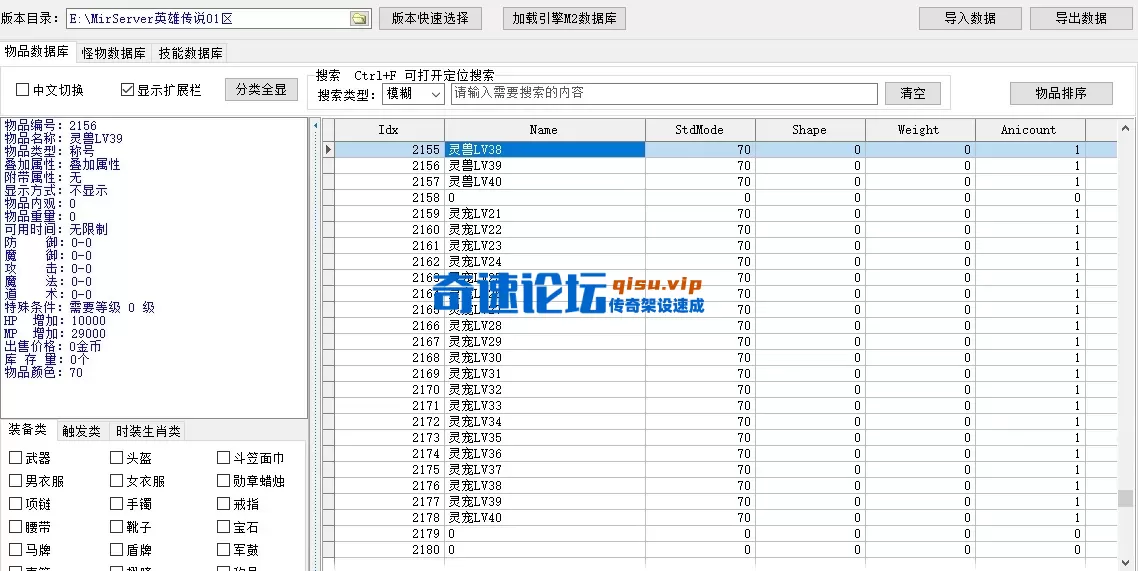The width and height of the screenshot is (1138, 571).
Task: Enable the 男衣服 checkbox
Action: pyautogui.click(x=15, y=481)
